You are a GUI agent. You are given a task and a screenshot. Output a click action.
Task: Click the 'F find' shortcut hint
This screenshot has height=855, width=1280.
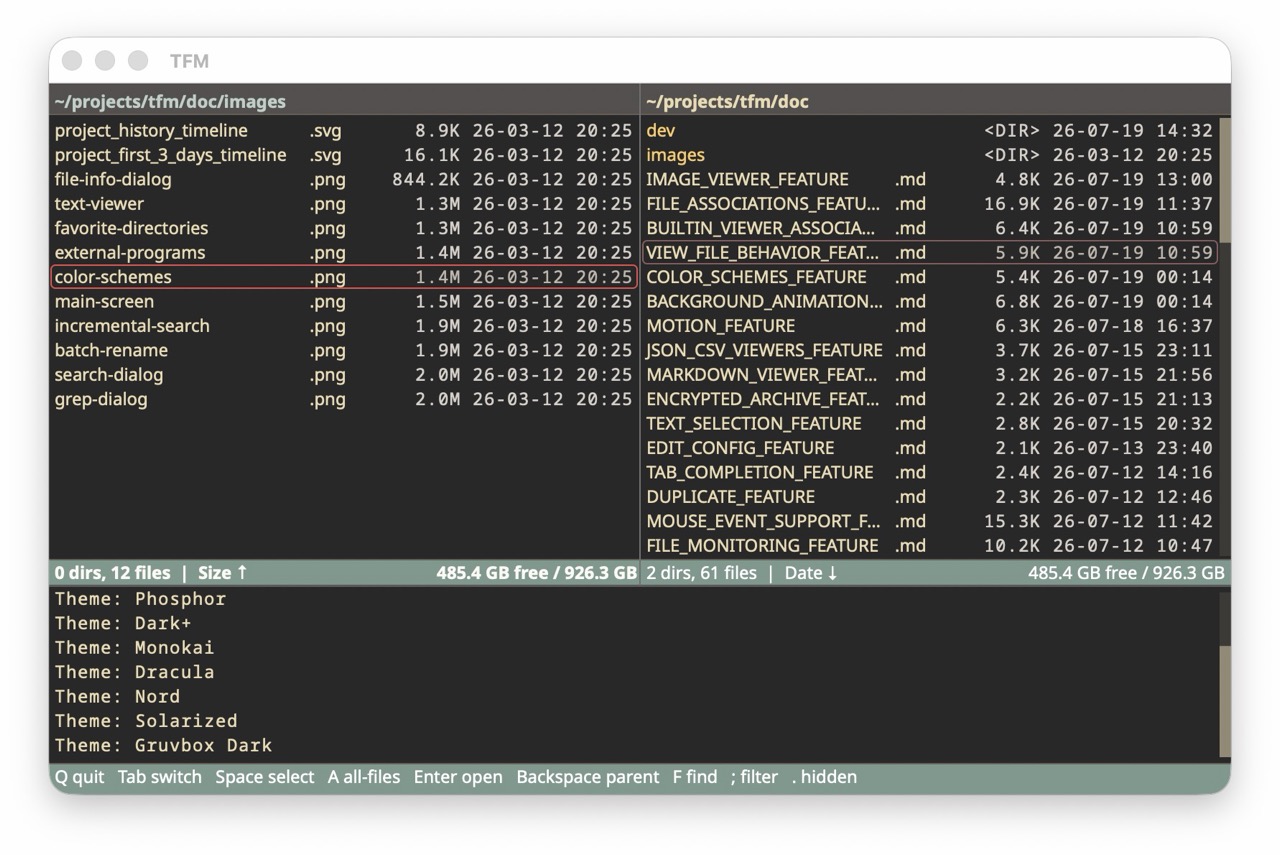coord(695,777)
